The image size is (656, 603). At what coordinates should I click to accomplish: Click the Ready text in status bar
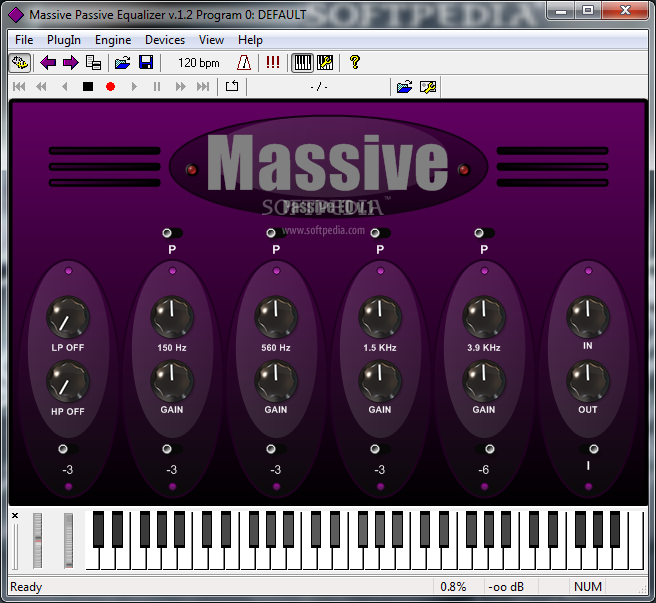(x=26, y=587)
